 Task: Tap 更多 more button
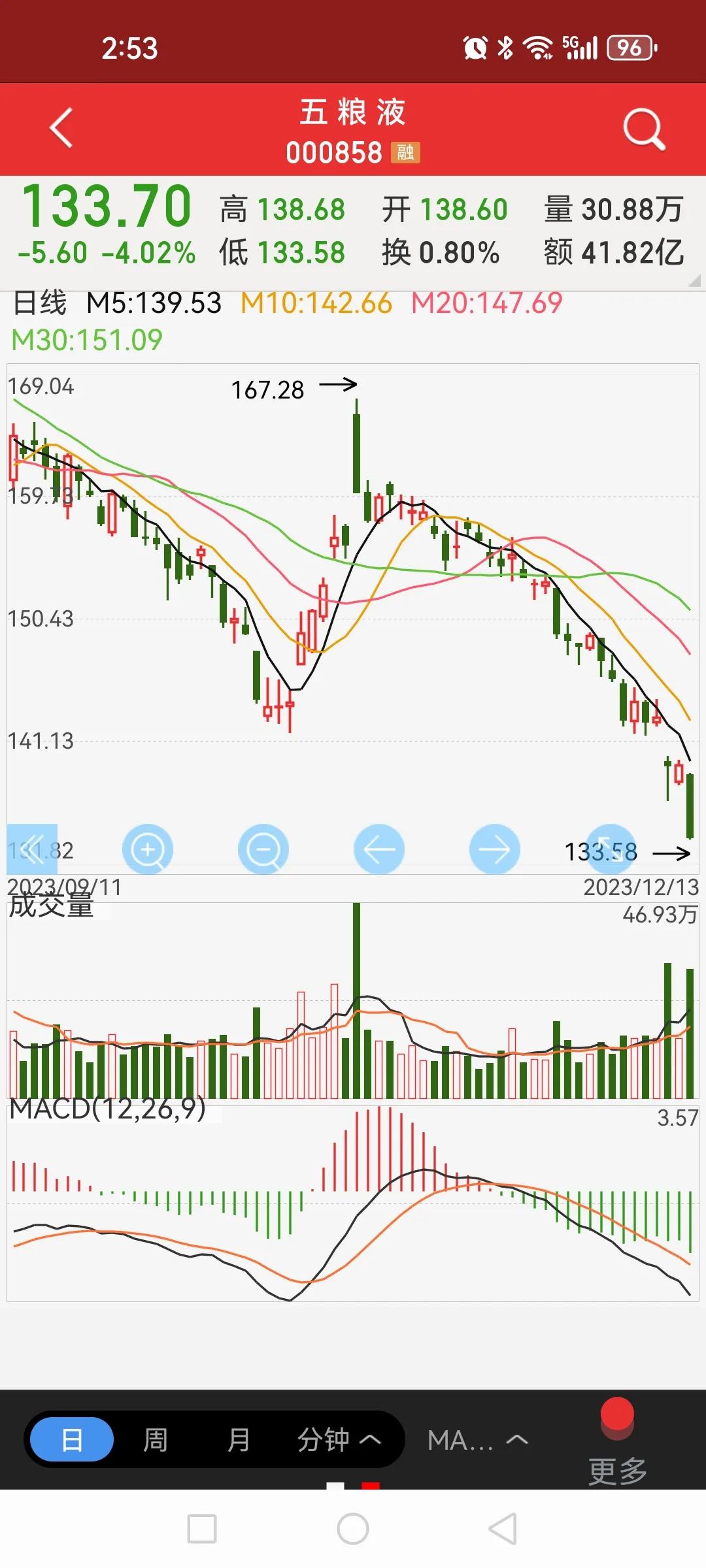coord(617,1471)
